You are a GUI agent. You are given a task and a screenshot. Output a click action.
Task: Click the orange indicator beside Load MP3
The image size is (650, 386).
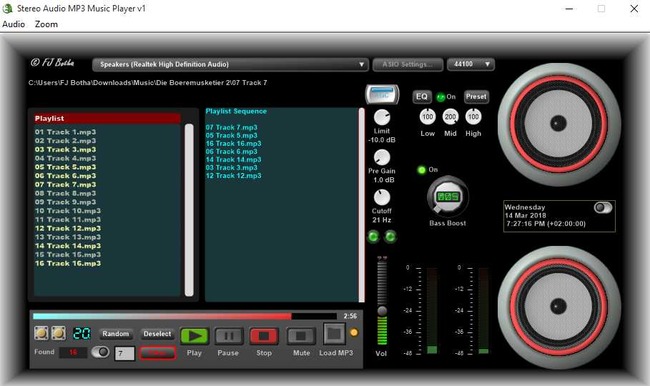point(354,332)
